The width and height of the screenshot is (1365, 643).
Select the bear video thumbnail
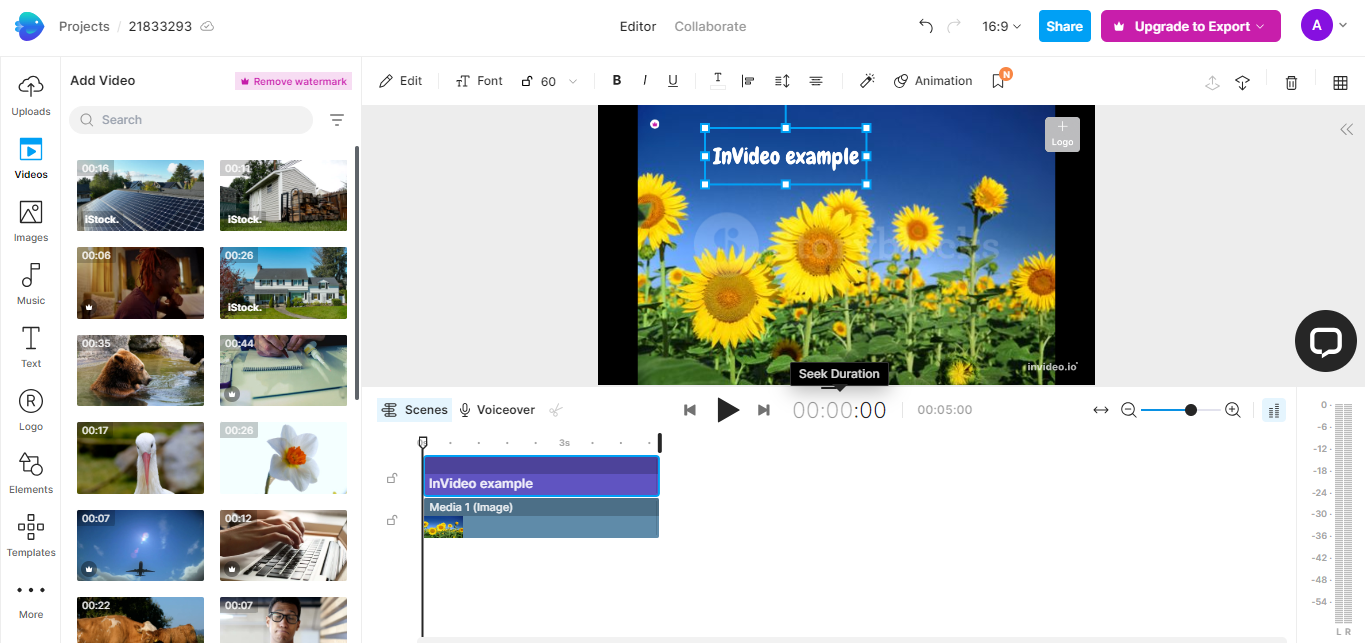click(140, 370)
